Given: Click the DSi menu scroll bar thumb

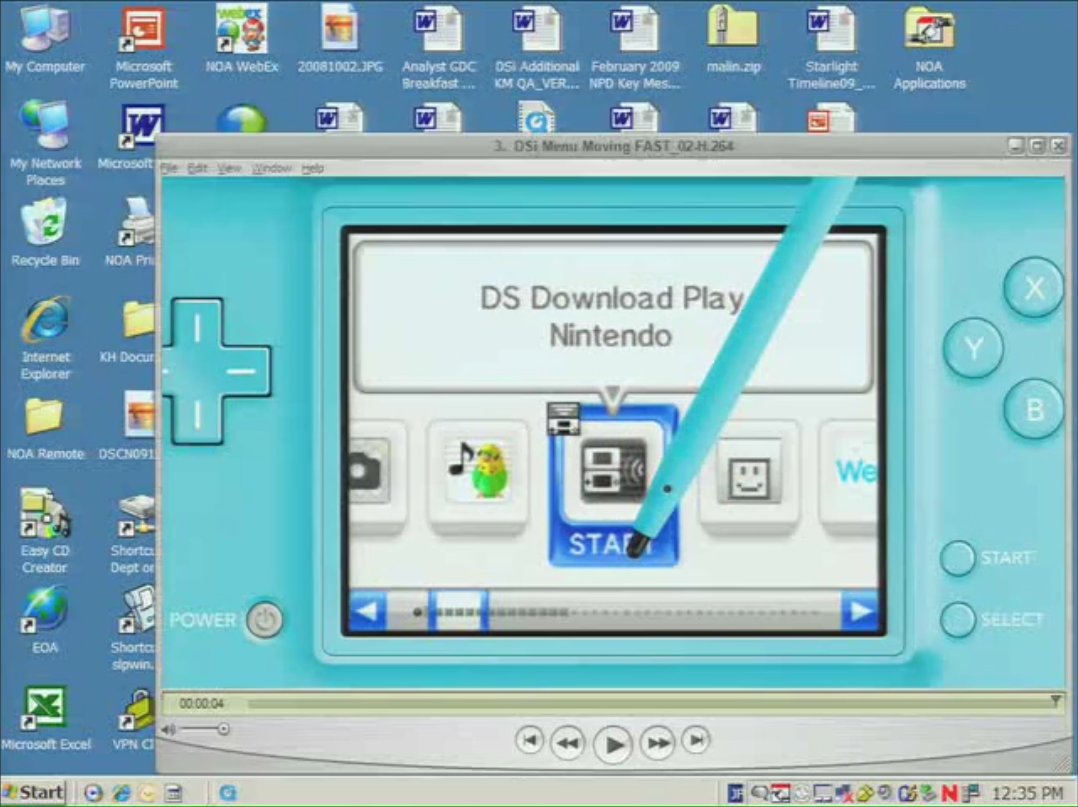Looking at the screenshot, I should coord(459,611).
